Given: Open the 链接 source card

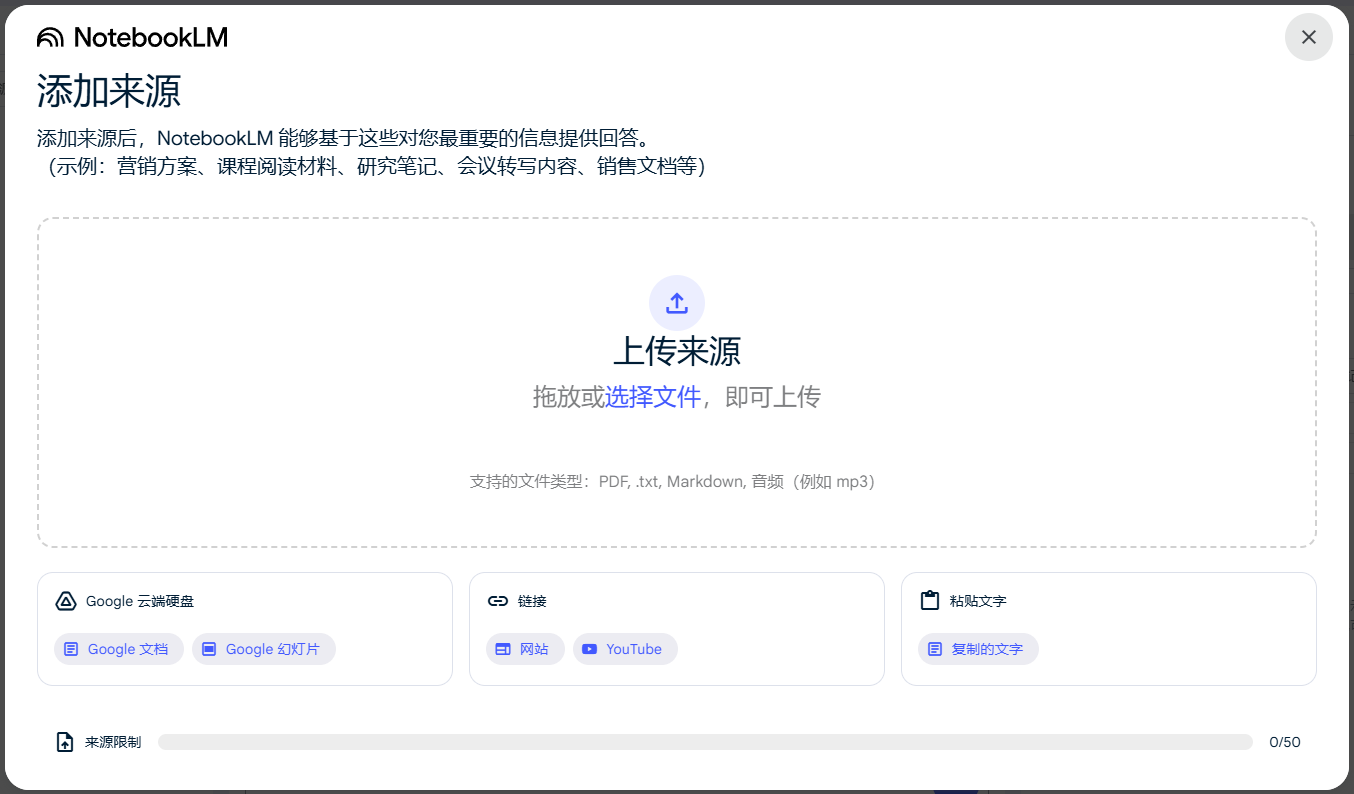Looking at the screenshot, I should (676, 628).
